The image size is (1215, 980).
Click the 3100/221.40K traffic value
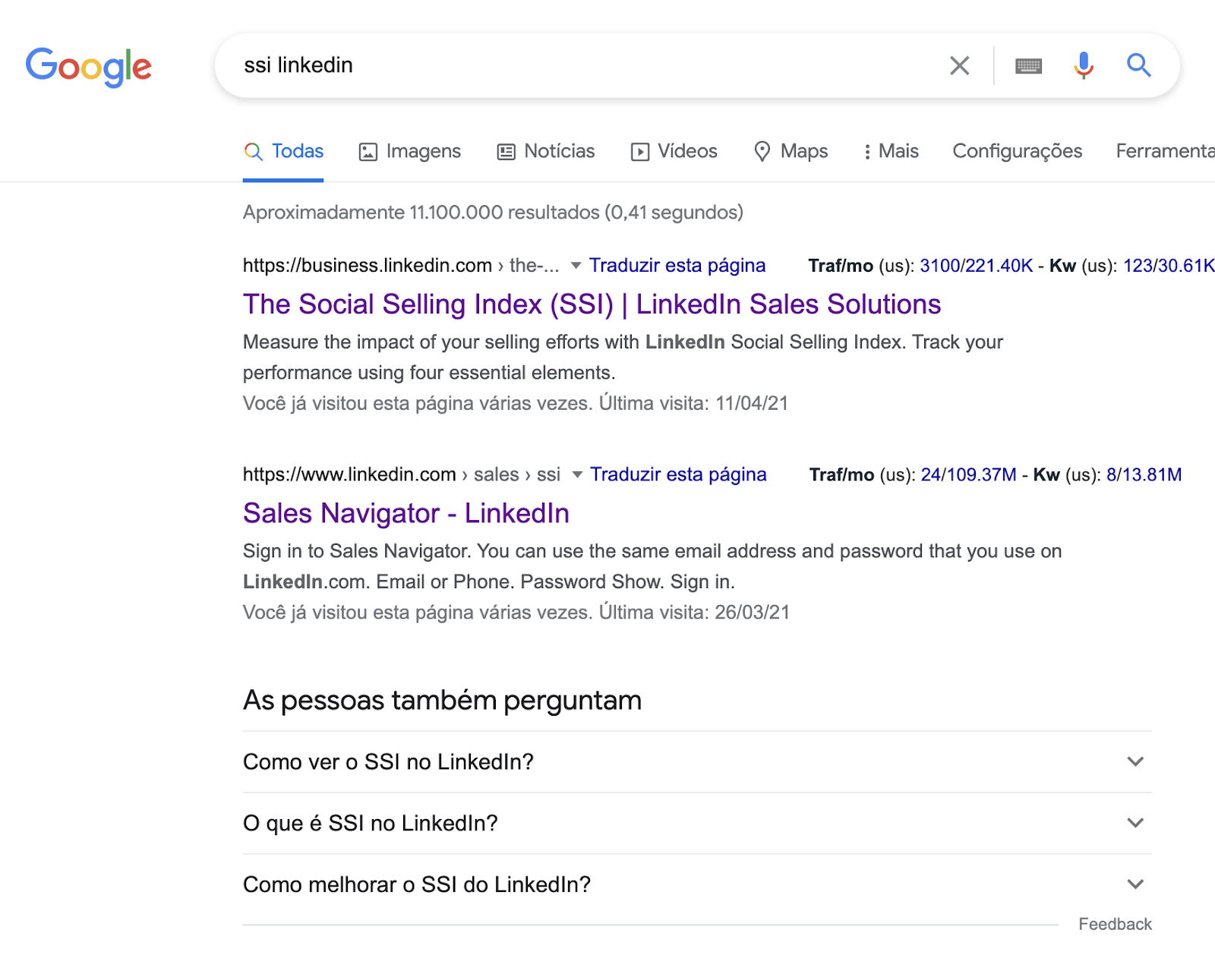click(x=976, y=266)
